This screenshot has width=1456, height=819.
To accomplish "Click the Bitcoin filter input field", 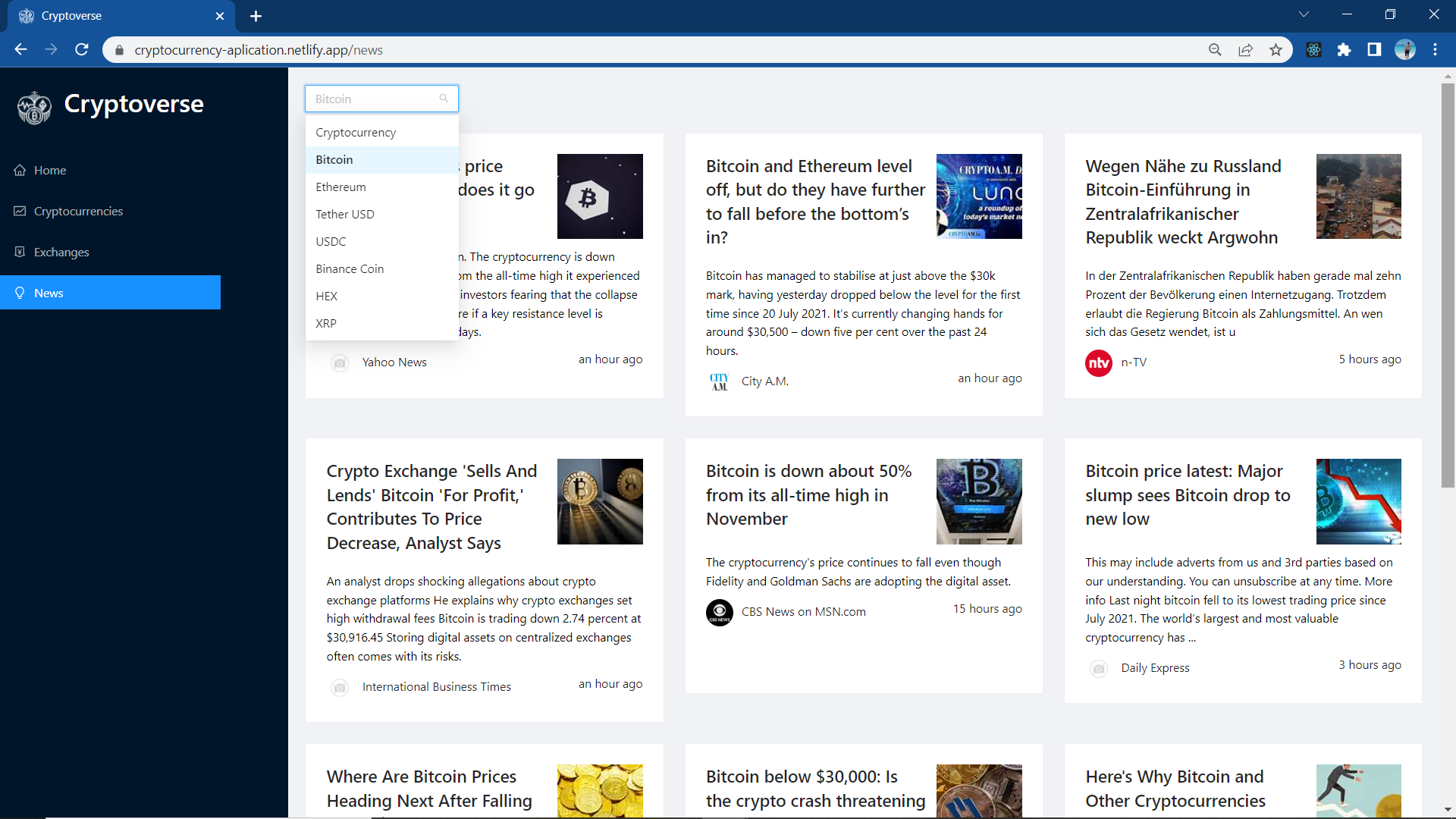I will pos(372,98).
